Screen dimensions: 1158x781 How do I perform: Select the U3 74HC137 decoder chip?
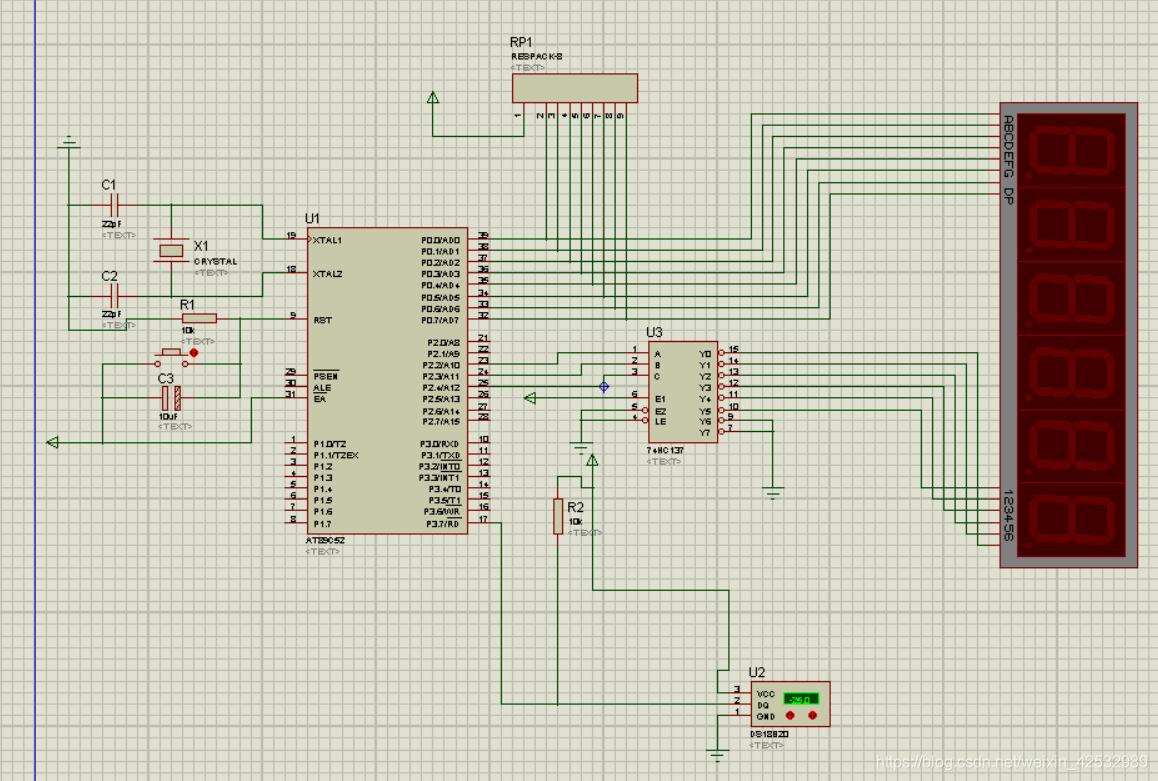682,392
